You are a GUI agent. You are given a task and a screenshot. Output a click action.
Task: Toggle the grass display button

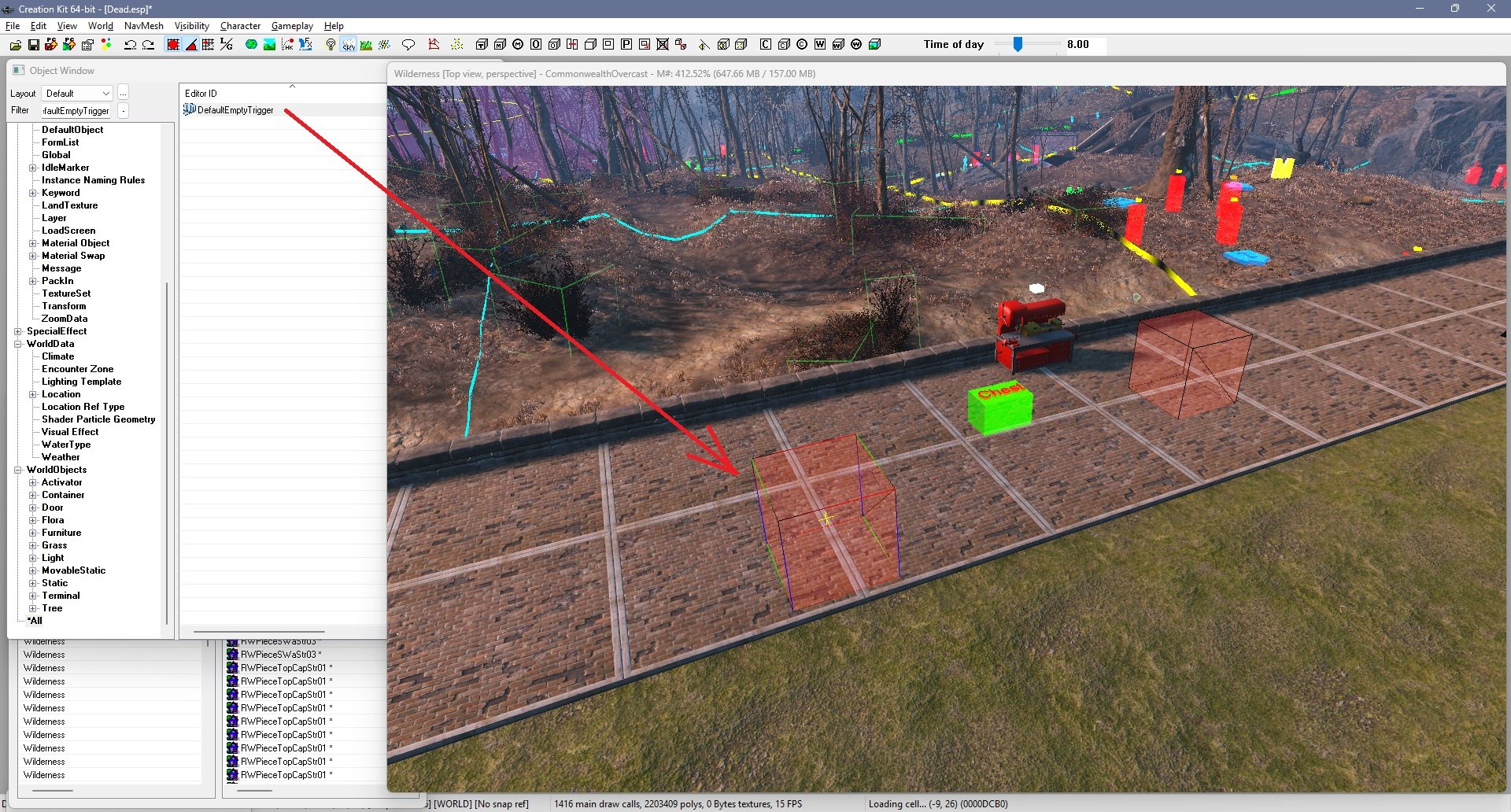coord(367,45)
